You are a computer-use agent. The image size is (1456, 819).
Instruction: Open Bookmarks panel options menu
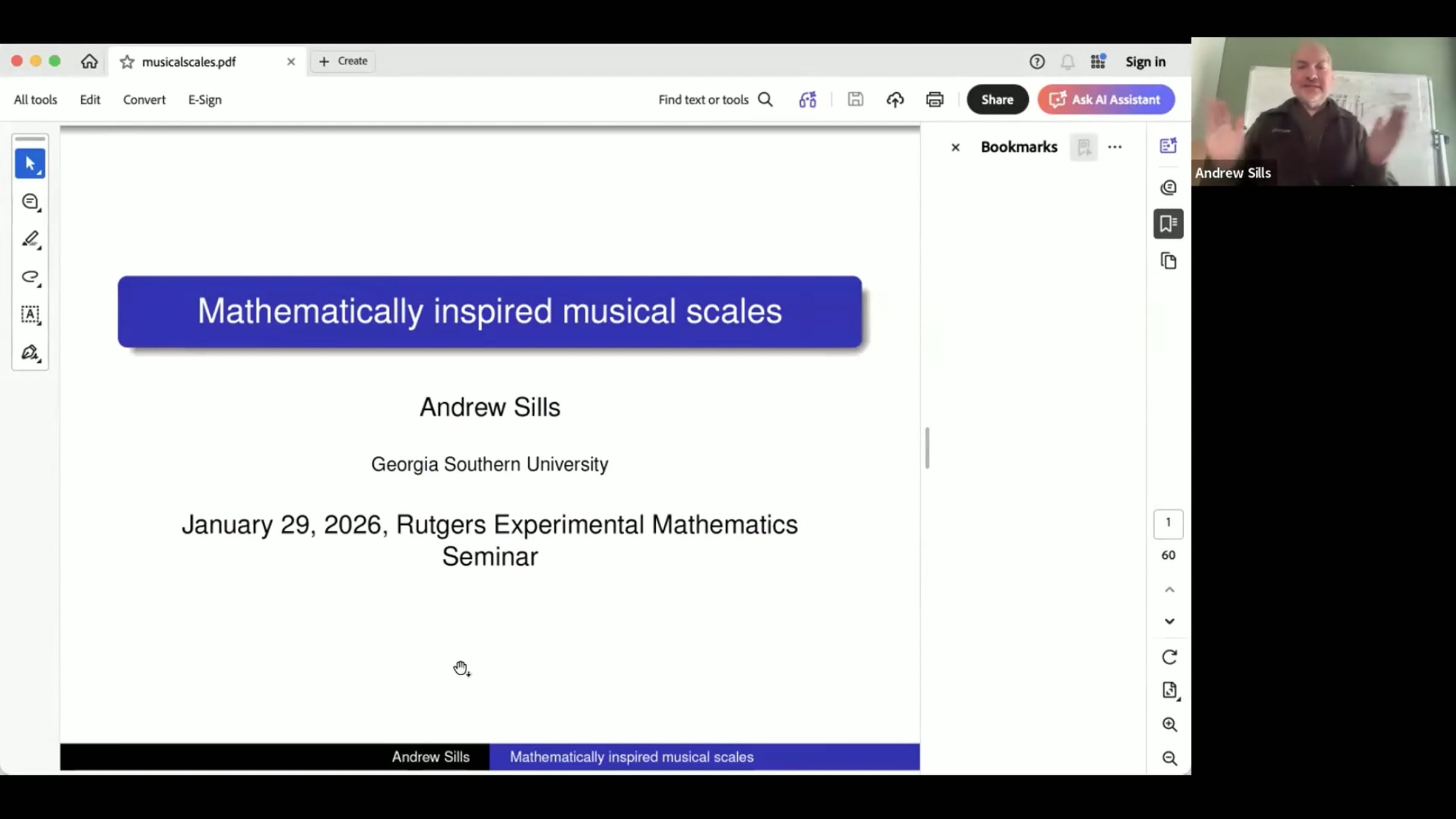click(1115, 147)
